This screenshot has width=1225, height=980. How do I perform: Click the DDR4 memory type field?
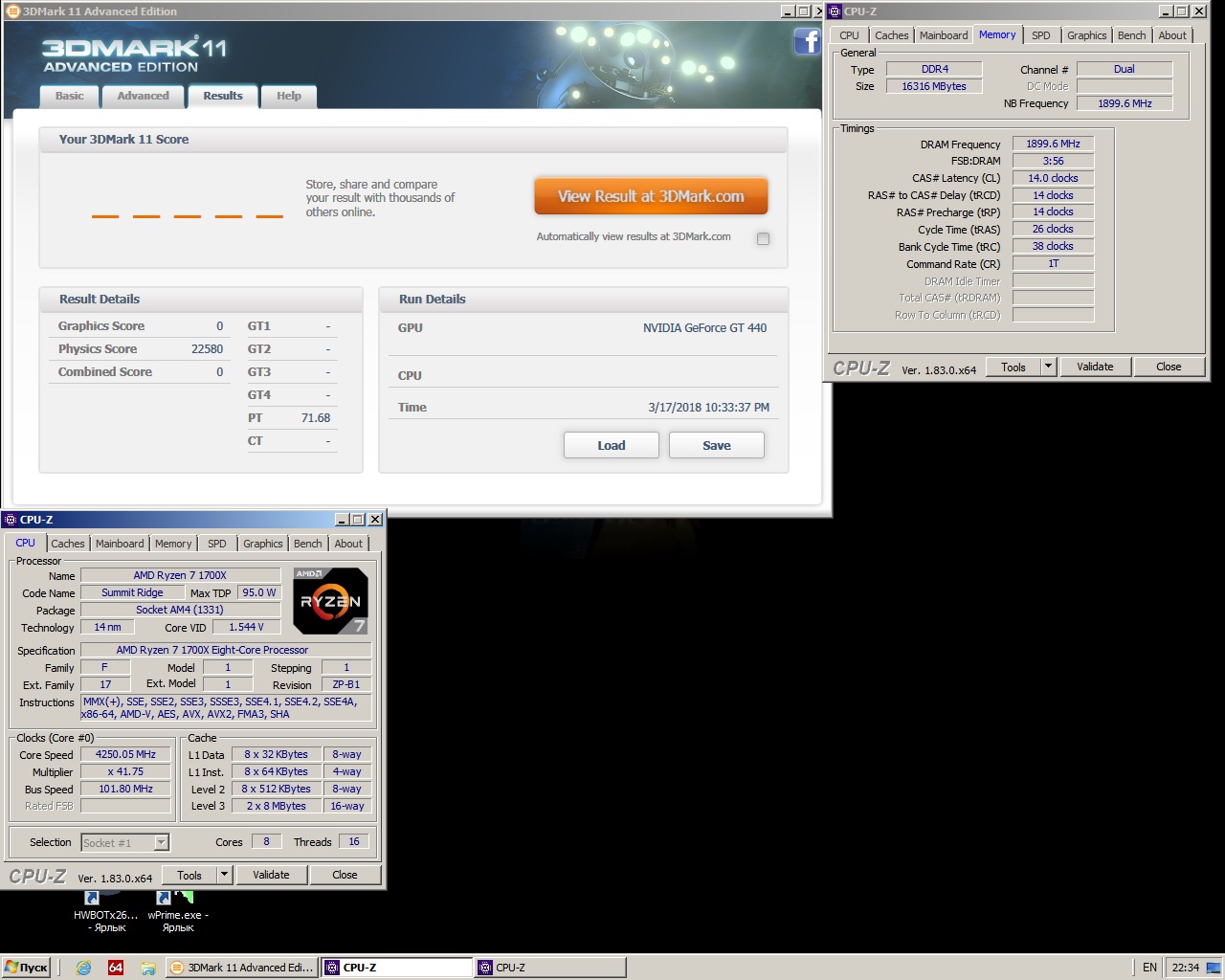point(934,69)
